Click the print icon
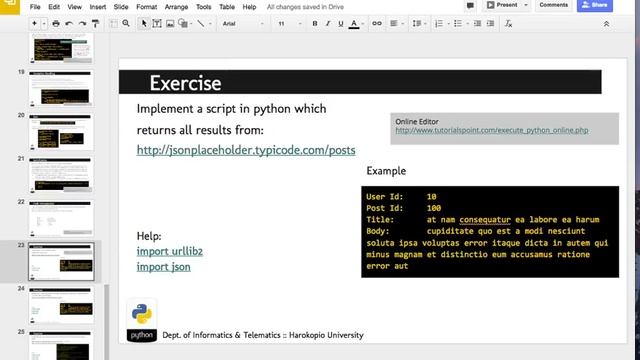This screenshot has width=640, height=360. [x=56, y=24]
